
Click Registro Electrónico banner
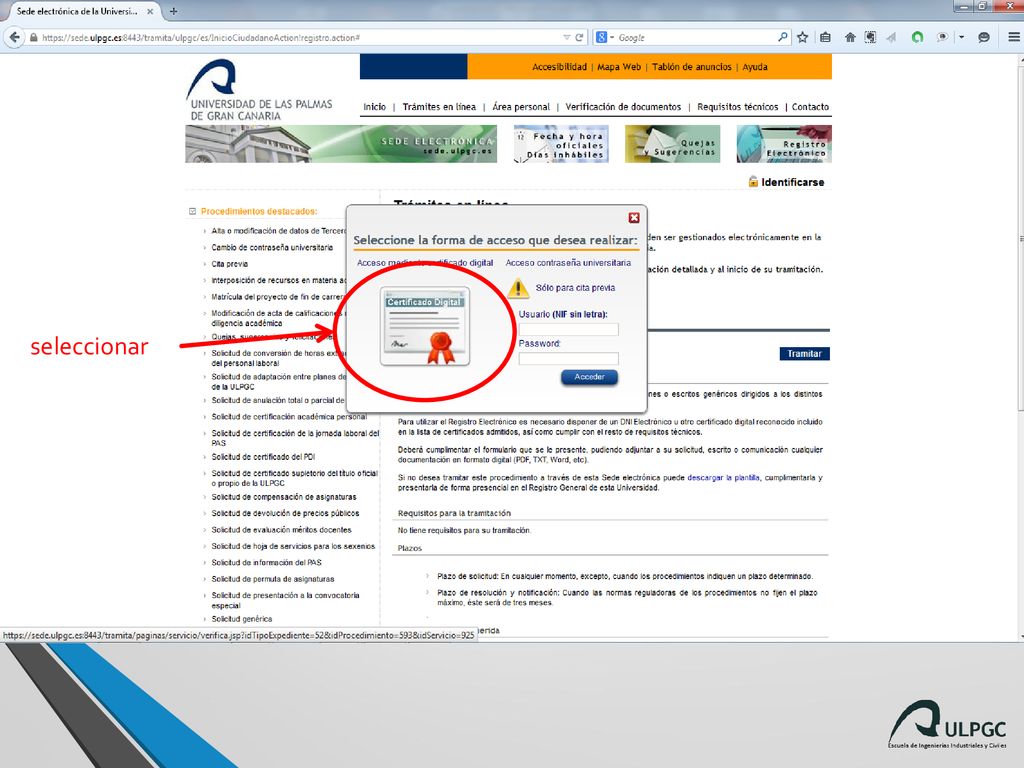pyautogui.click(x=784, y=144)
